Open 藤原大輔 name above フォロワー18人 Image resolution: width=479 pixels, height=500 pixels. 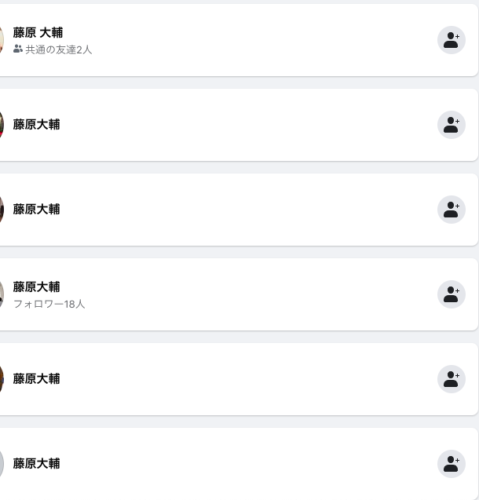point(36,287)
